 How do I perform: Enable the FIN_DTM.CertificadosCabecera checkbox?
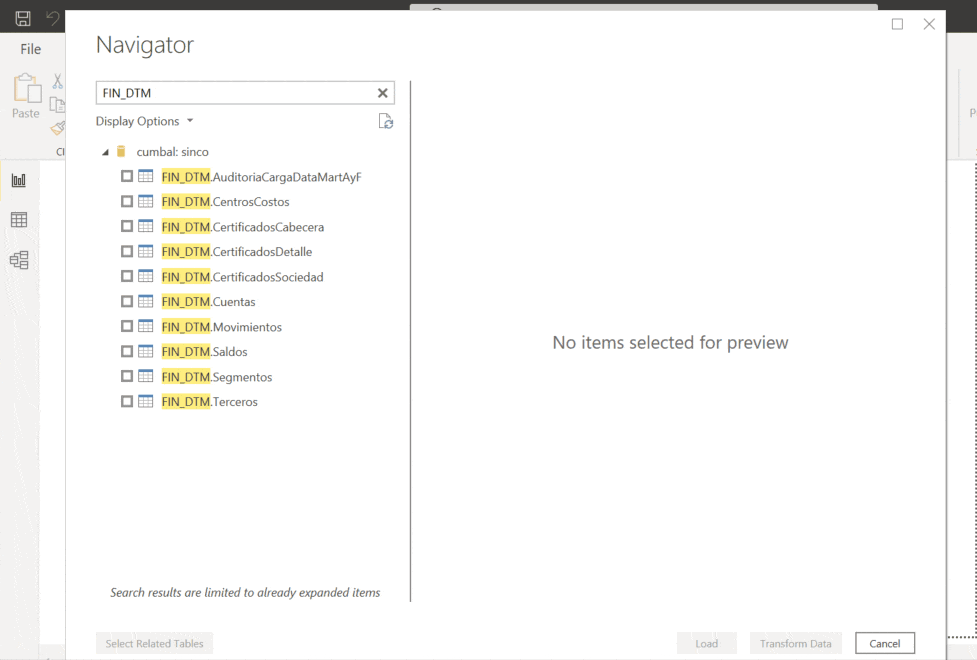[127, 226]
